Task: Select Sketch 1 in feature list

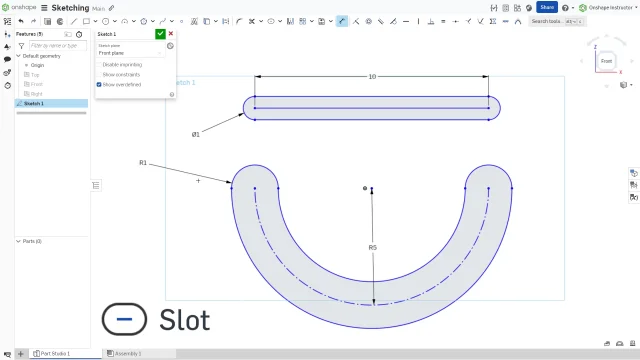Action: (x=51, y=104)
